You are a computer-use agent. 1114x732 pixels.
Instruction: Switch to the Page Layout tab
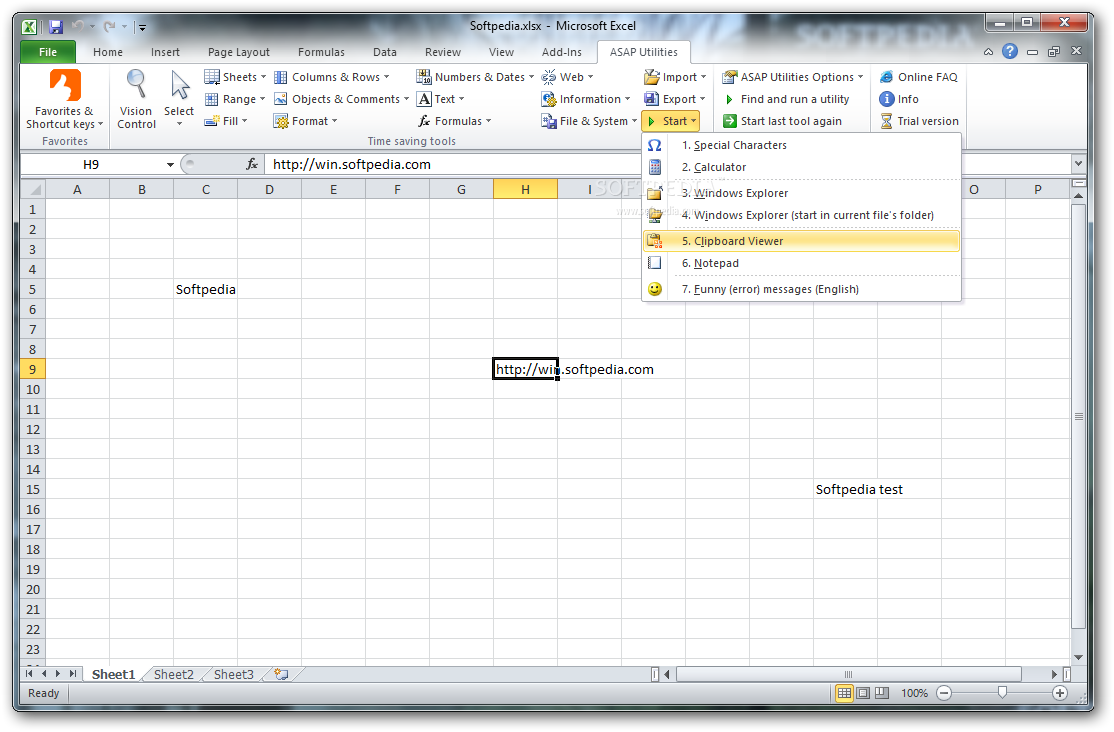point(239,52)
